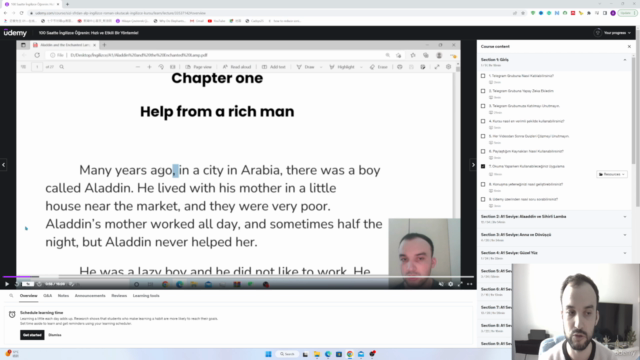Open the Notes tab

[63, 296]
